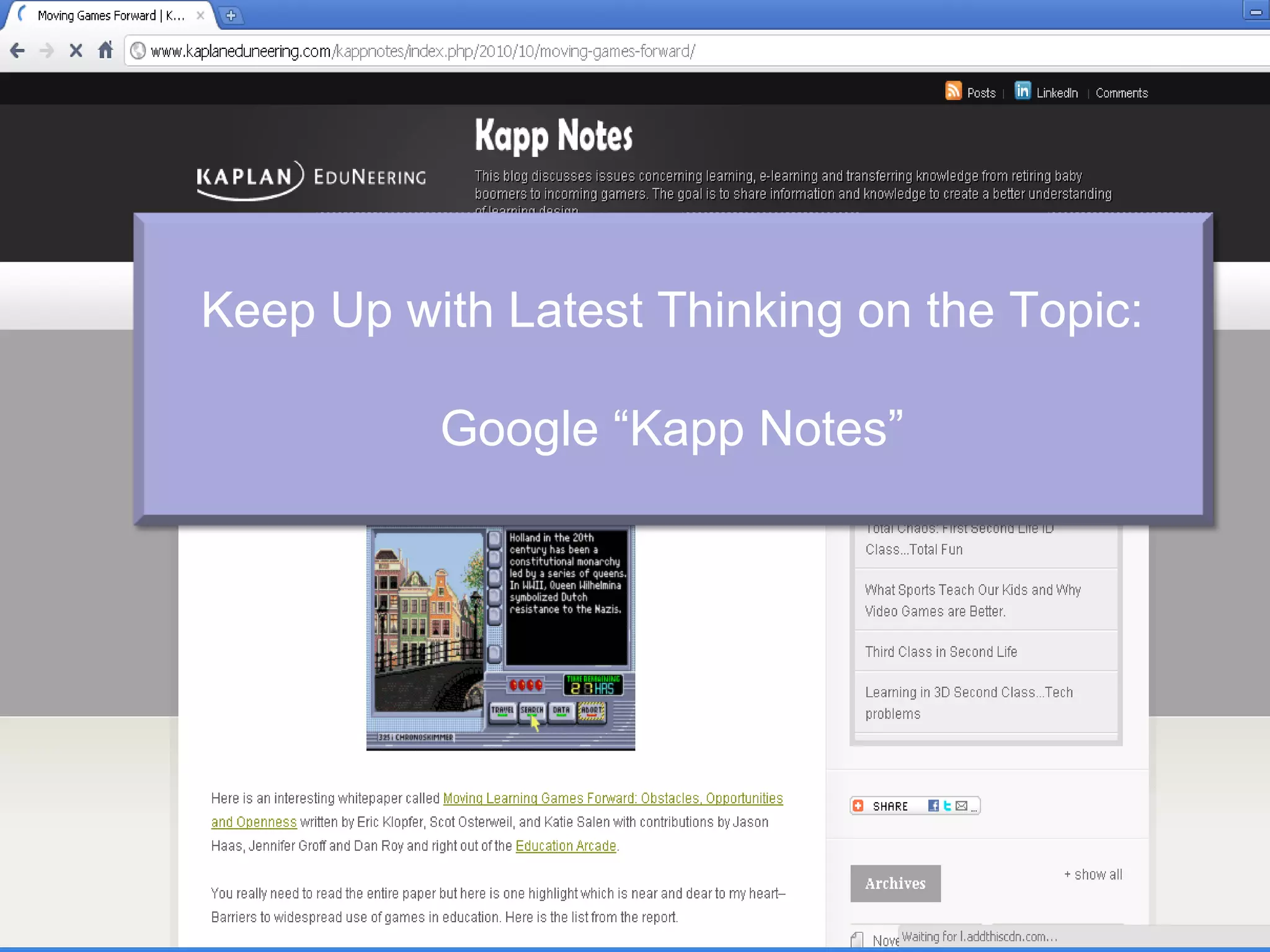
Task: Click the orange RSS feed icon
Action: (953, 90)
